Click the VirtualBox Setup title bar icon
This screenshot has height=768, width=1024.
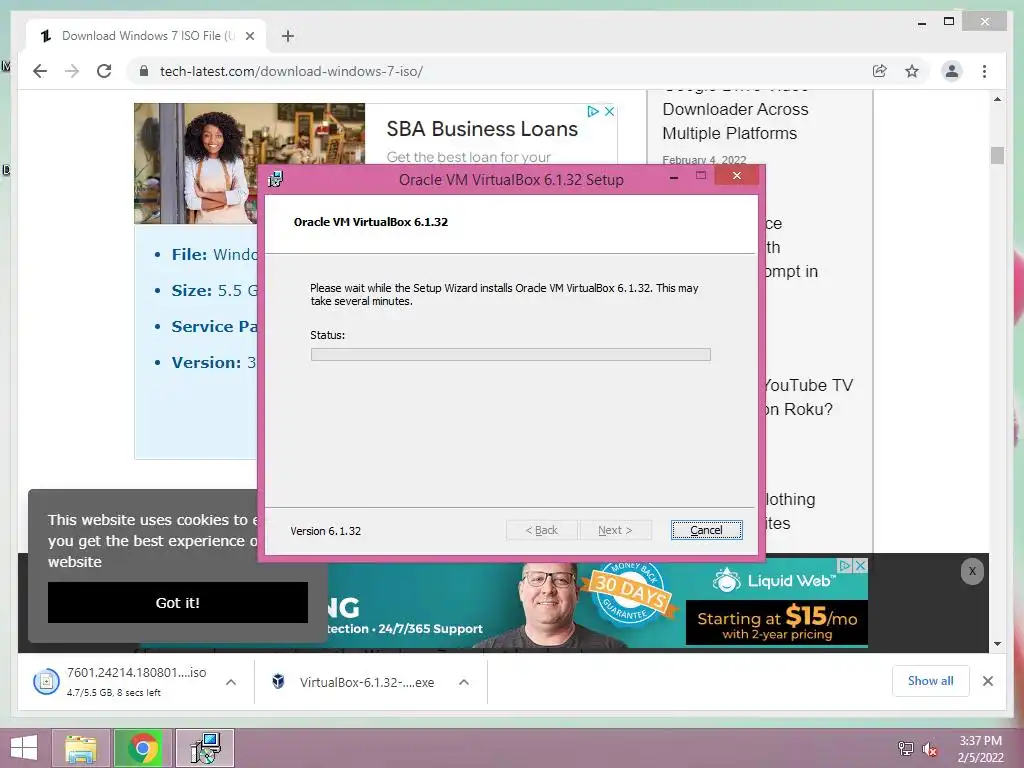pyautogui.click(x=276, y=179)
